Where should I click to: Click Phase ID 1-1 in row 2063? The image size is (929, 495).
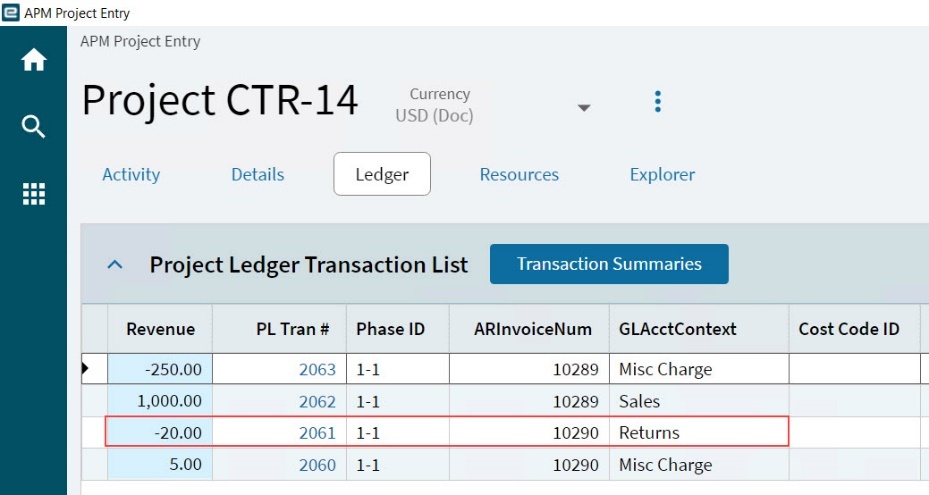398,369
